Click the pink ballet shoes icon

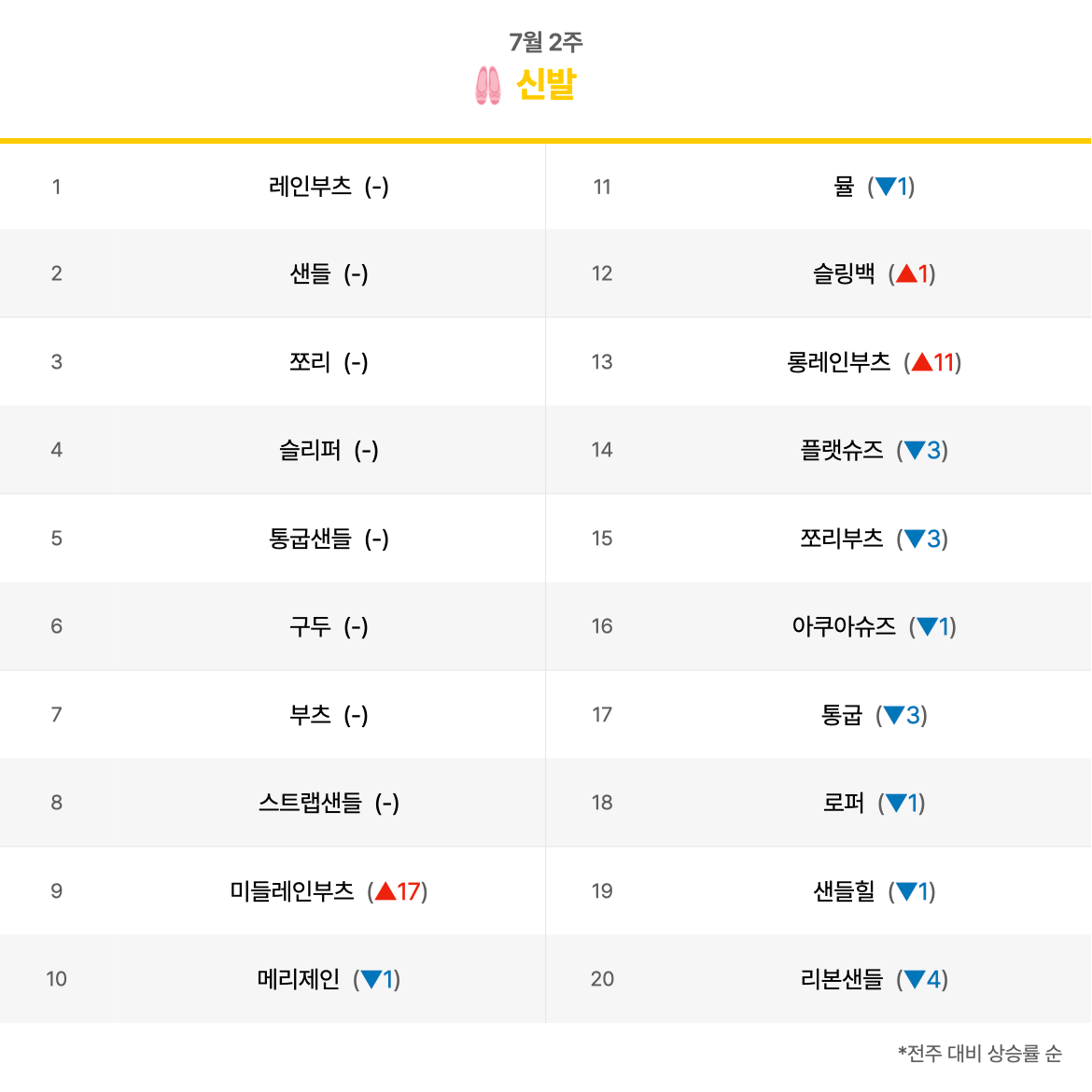487,85
